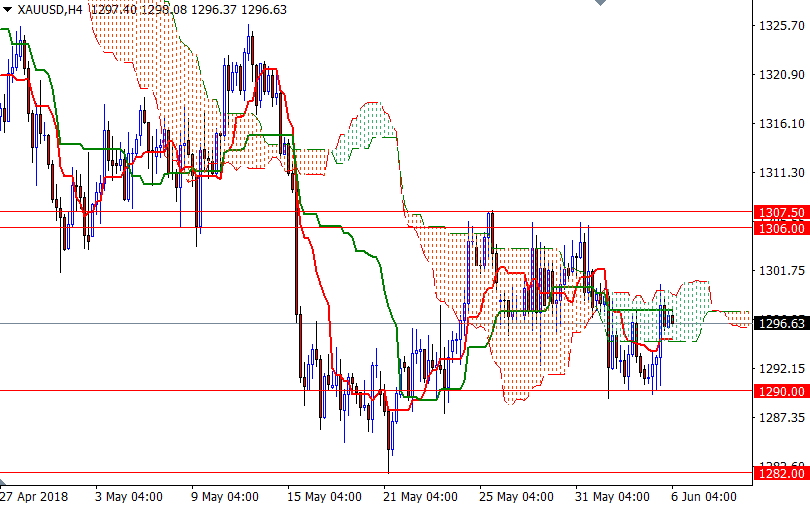Viewport: 810px width, 505px height.
Task: Click the 1311.30 price scale value
Action: pyautogui.click(x=782, y=173)
